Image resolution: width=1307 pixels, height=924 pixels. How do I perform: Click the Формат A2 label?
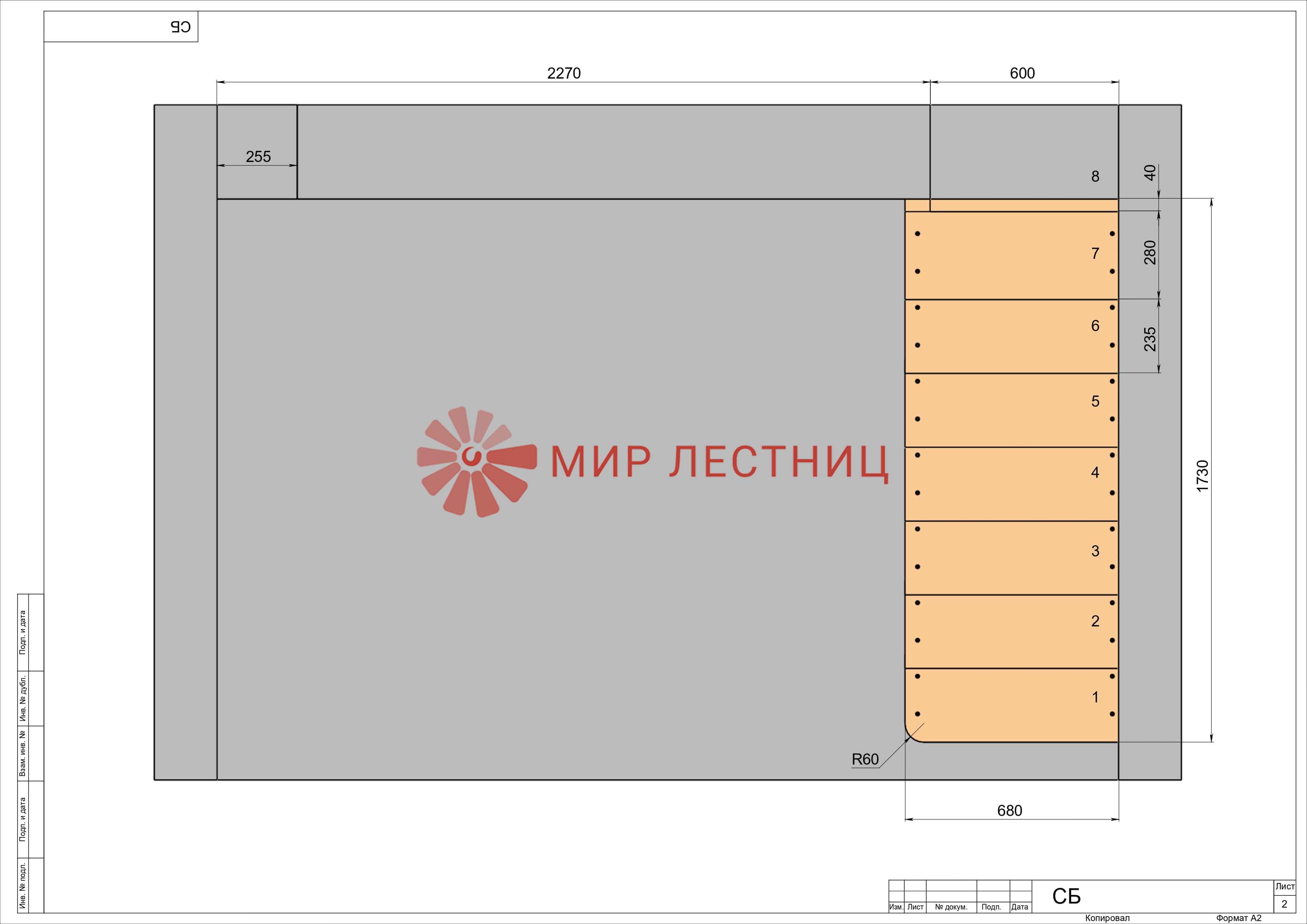tap(1238, 918)
